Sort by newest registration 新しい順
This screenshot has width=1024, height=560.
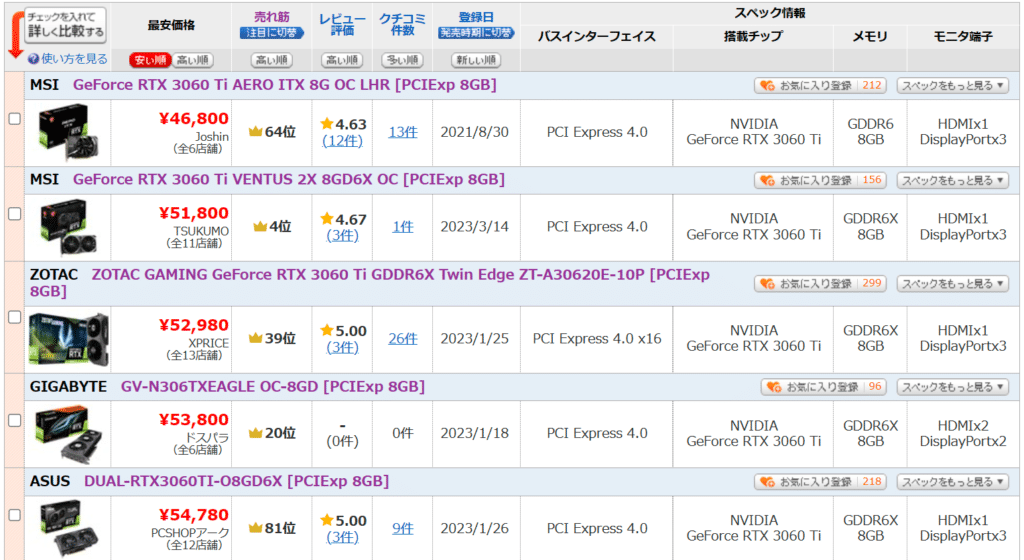476,60
